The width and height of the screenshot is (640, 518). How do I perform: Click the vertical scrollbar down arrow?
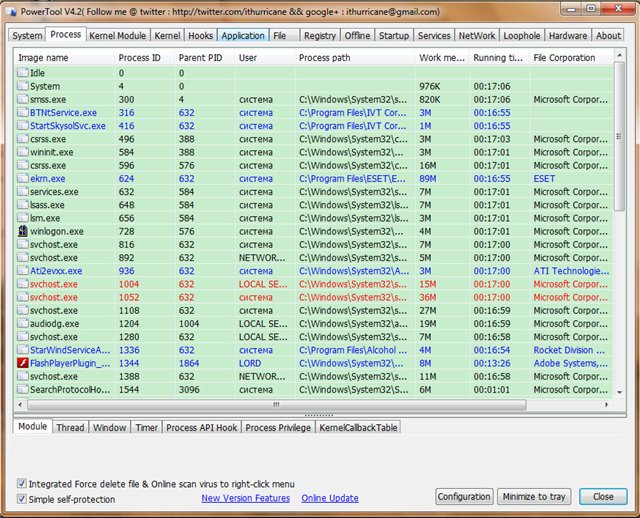click(x=619, y=392)
